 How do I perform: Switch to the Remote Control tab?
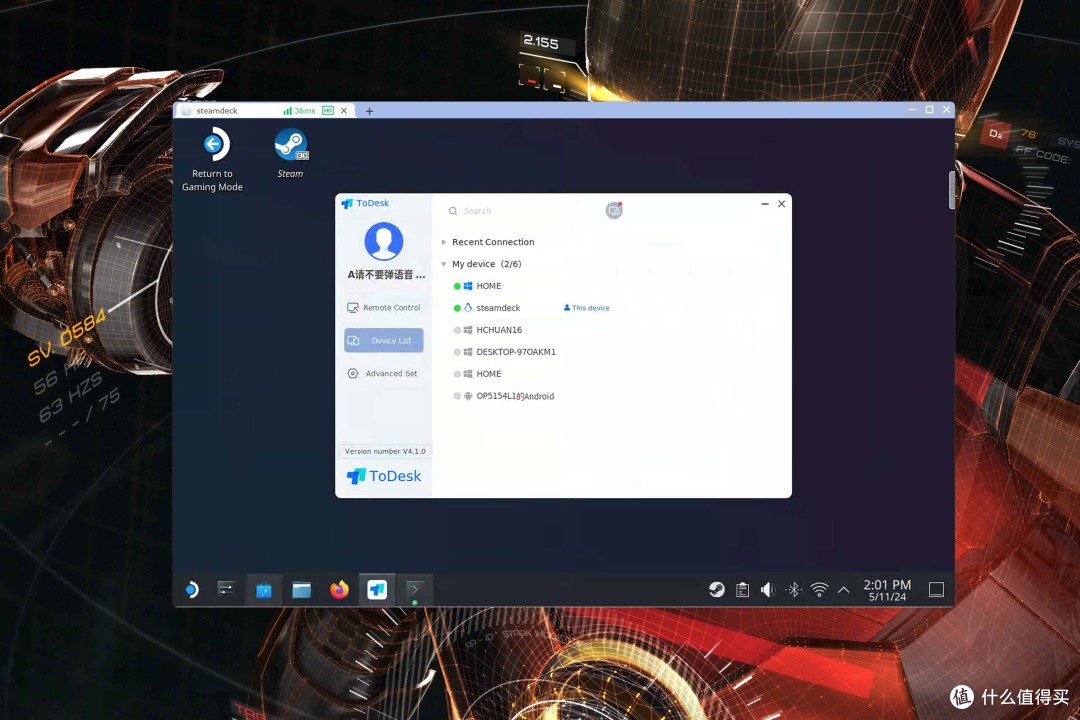[x=384, y=307]
